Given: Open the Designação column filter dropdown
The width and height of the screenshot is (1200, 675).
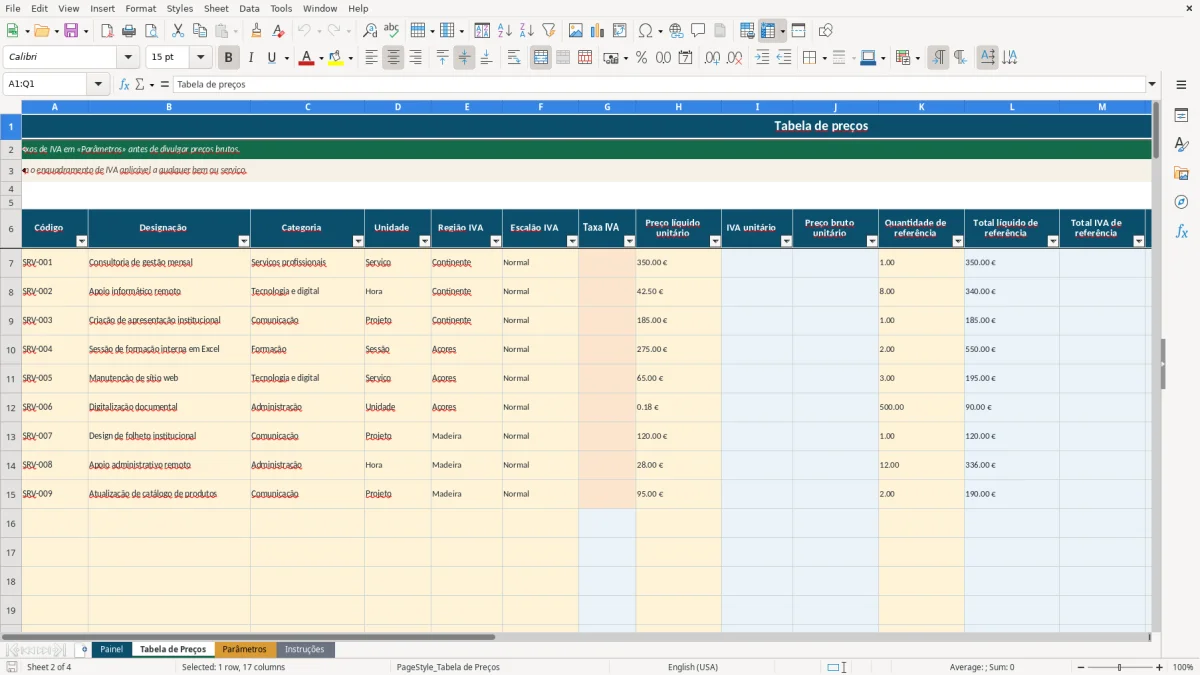Looking at the screenshot, I should (x=244, y=241).
